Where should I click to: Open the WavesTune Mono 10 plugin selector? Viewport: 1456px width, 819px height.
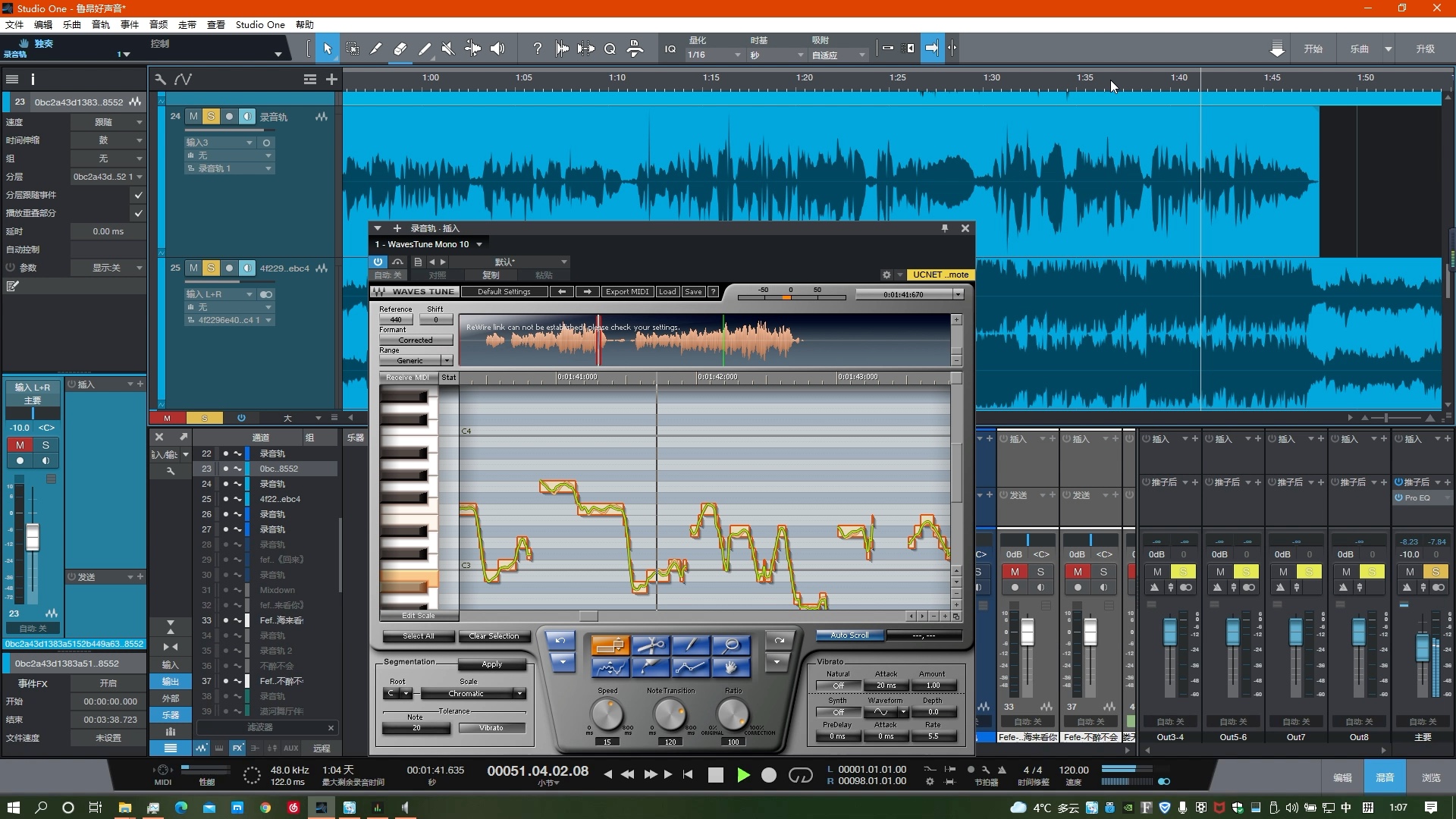(429, 244)
